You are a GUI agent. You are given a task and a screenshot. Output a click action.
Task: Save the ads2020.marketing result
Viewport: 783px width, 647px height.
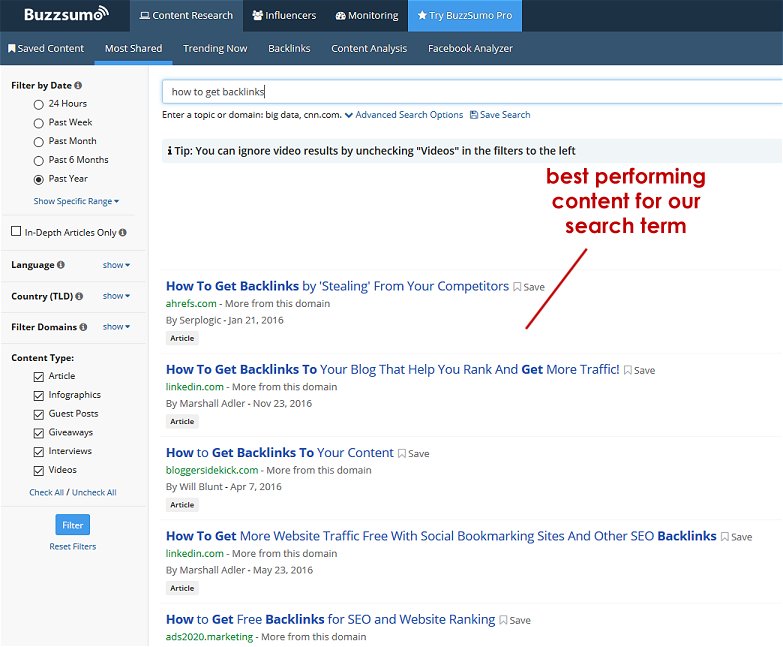tap(515, 620)
